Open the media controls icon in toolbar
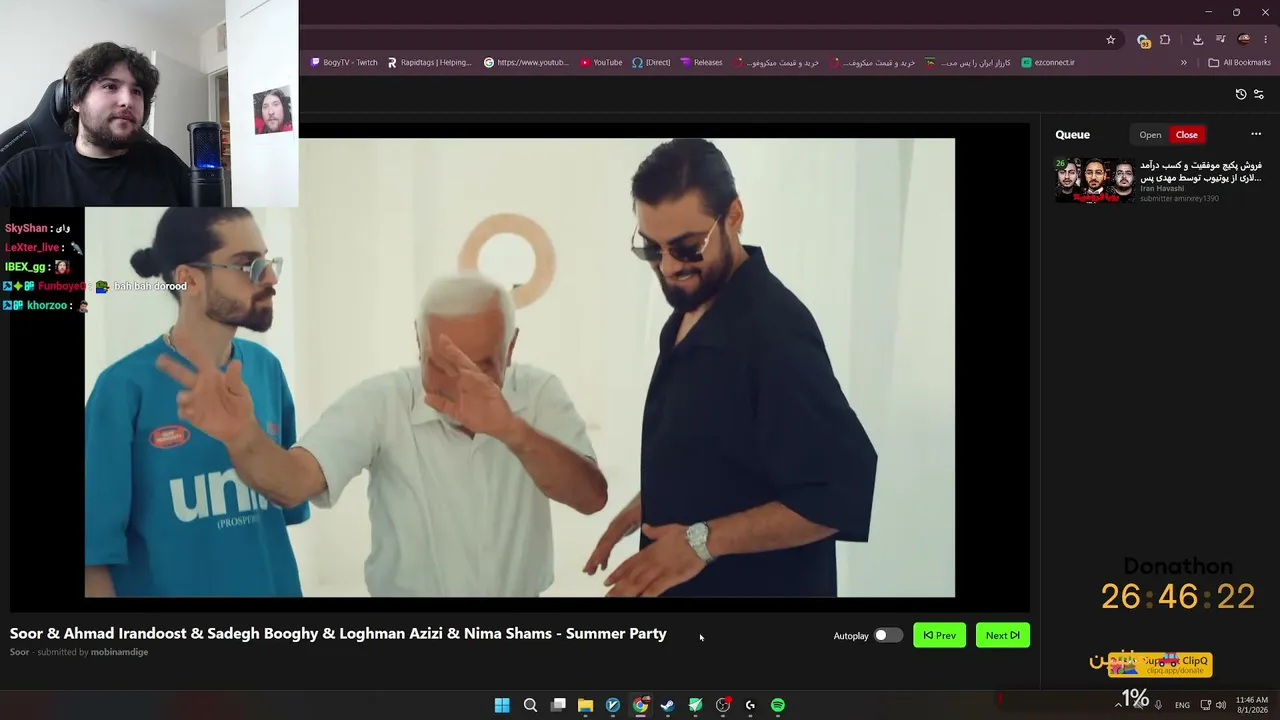The height and width of the screenshot is (720, 1280). coord(1221,40)
